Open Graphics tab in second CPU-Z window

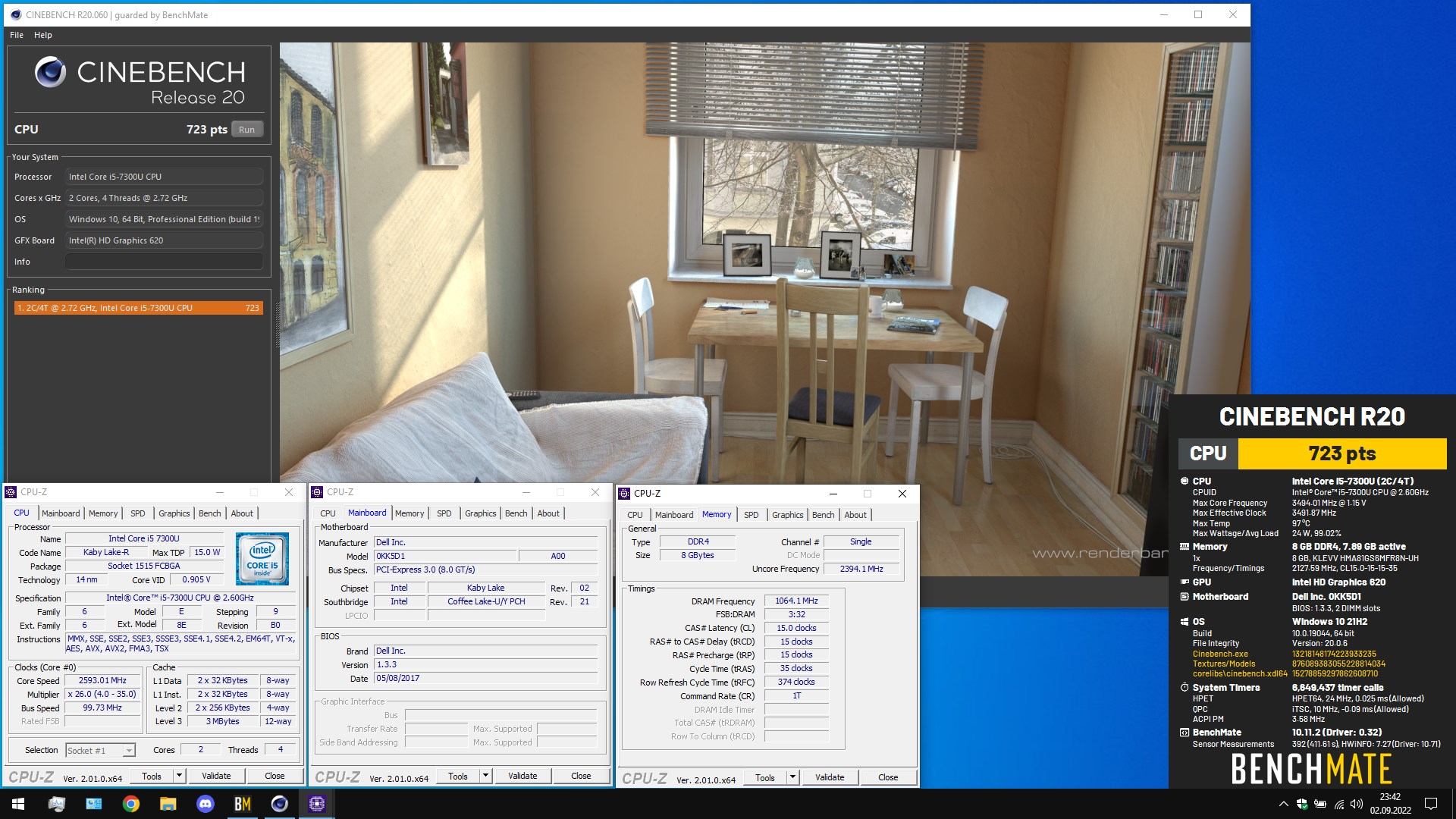coord(480,513)
